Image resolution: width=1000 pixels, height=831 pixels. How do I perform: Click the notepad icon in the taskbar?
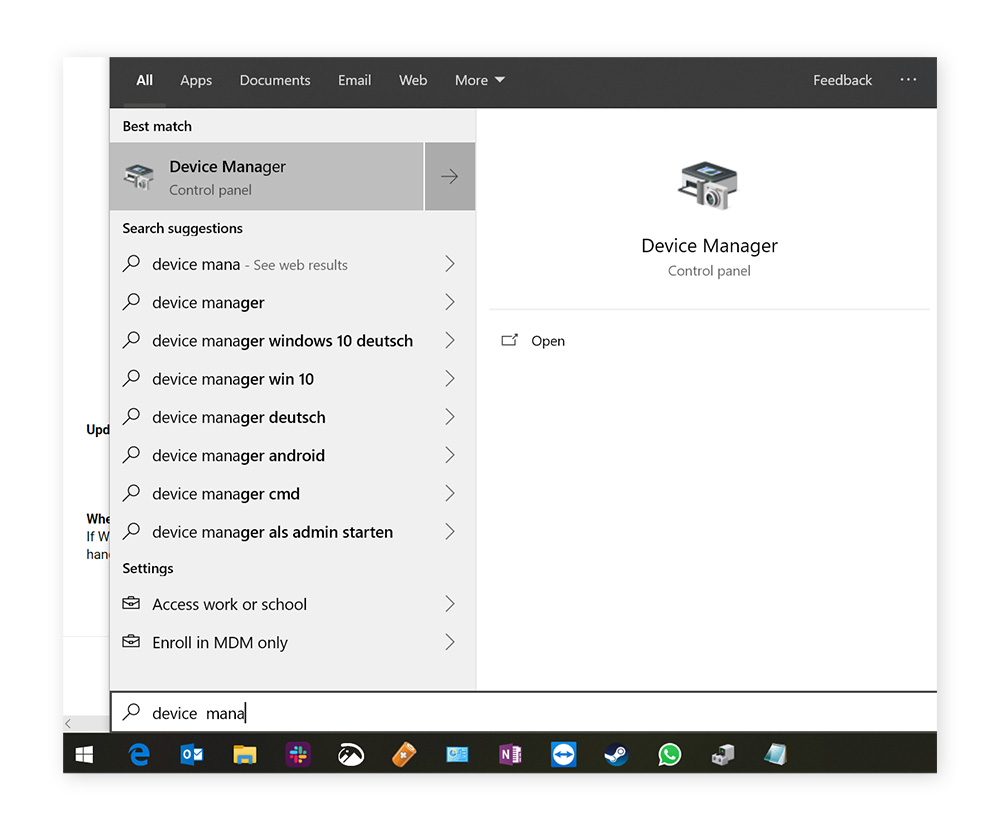coord(776,754)
